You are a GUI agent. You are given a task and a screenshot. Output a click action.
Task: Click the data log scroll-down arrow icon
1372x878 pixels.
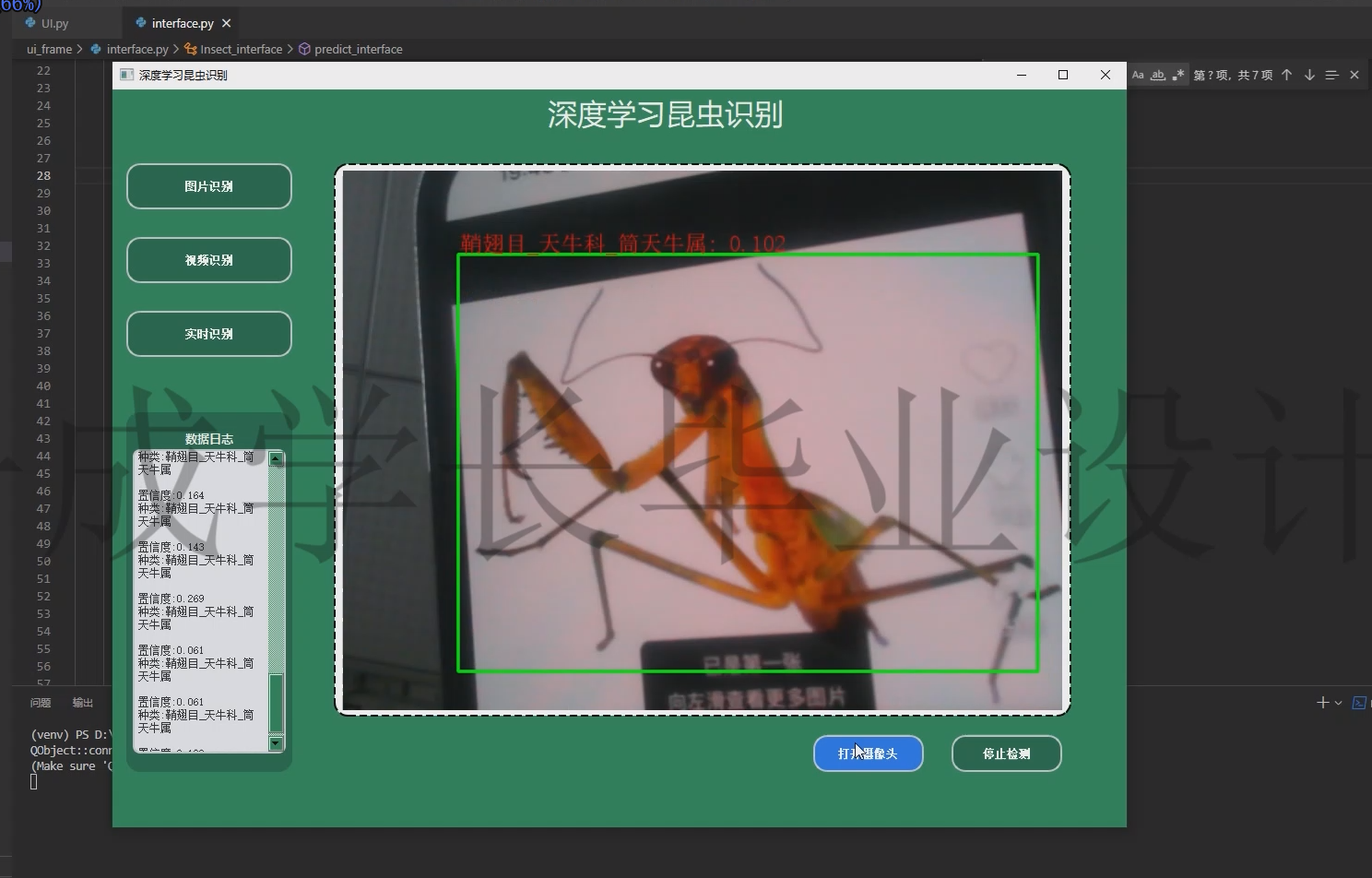click(275, 743)
